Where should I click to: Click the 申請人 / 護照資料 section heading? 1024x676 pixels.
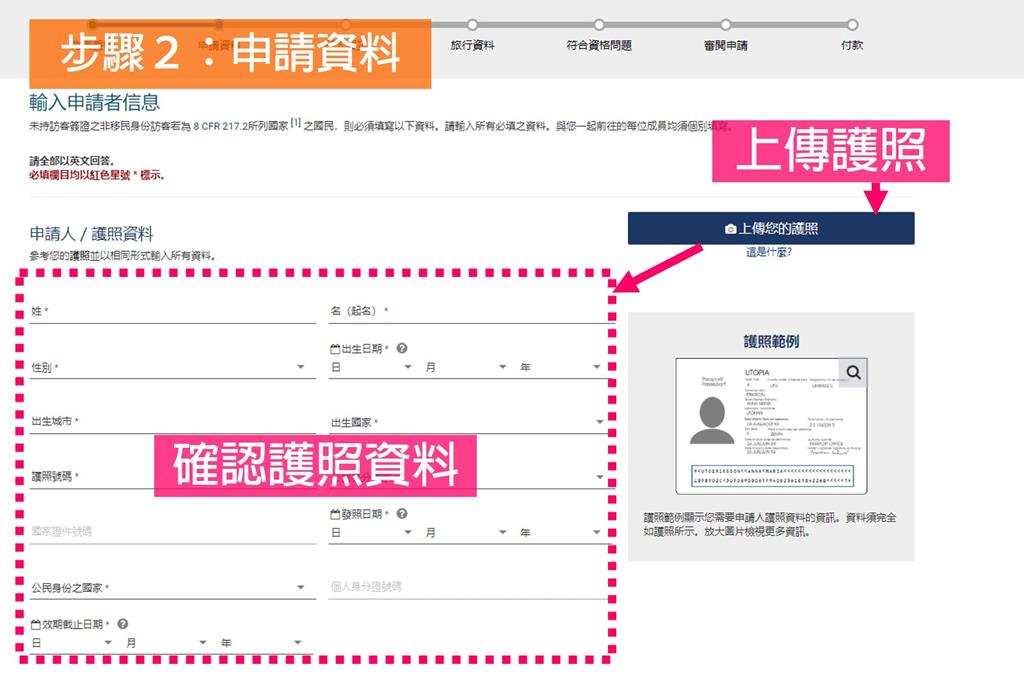pyautogui.click(x=91, y=234)
